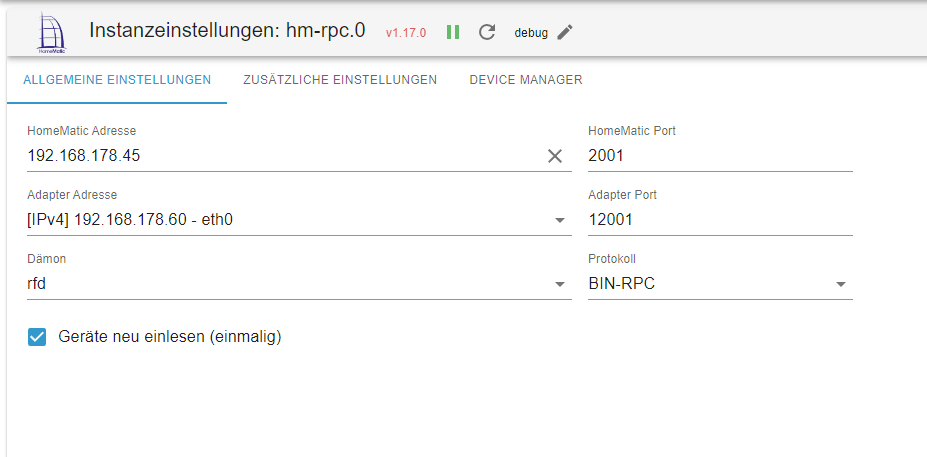Image resolution: width=927 pixels, height=457 pixels.
Task: Toggle Geräte neu einlesen checkbox
Action: tap(38, 337)
